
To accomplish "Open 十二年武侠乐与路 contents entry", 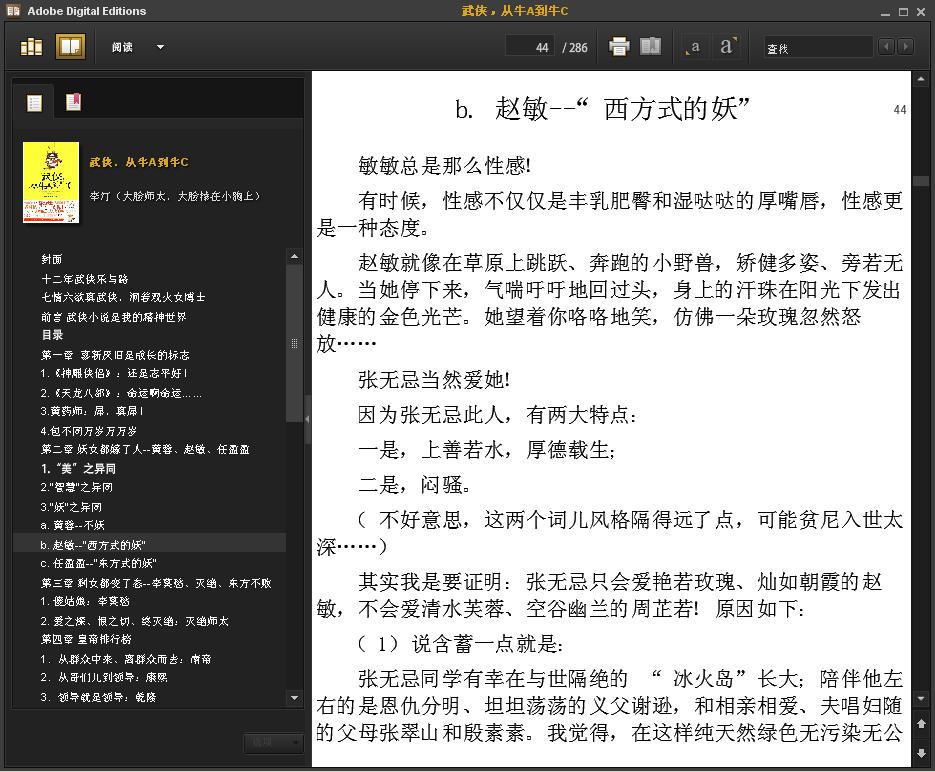I will (85, 278).
